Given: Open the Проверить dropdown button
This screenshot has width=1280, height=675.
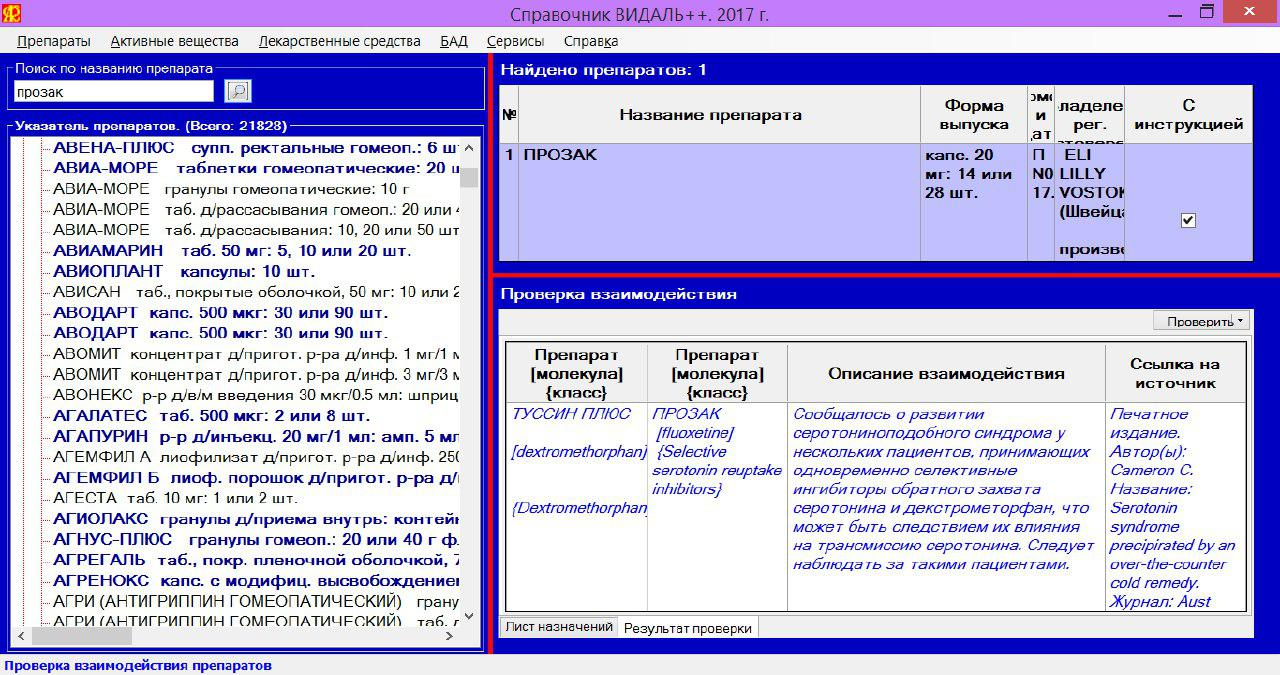Looking at the screenshot, I should (x=1200, y=321).
